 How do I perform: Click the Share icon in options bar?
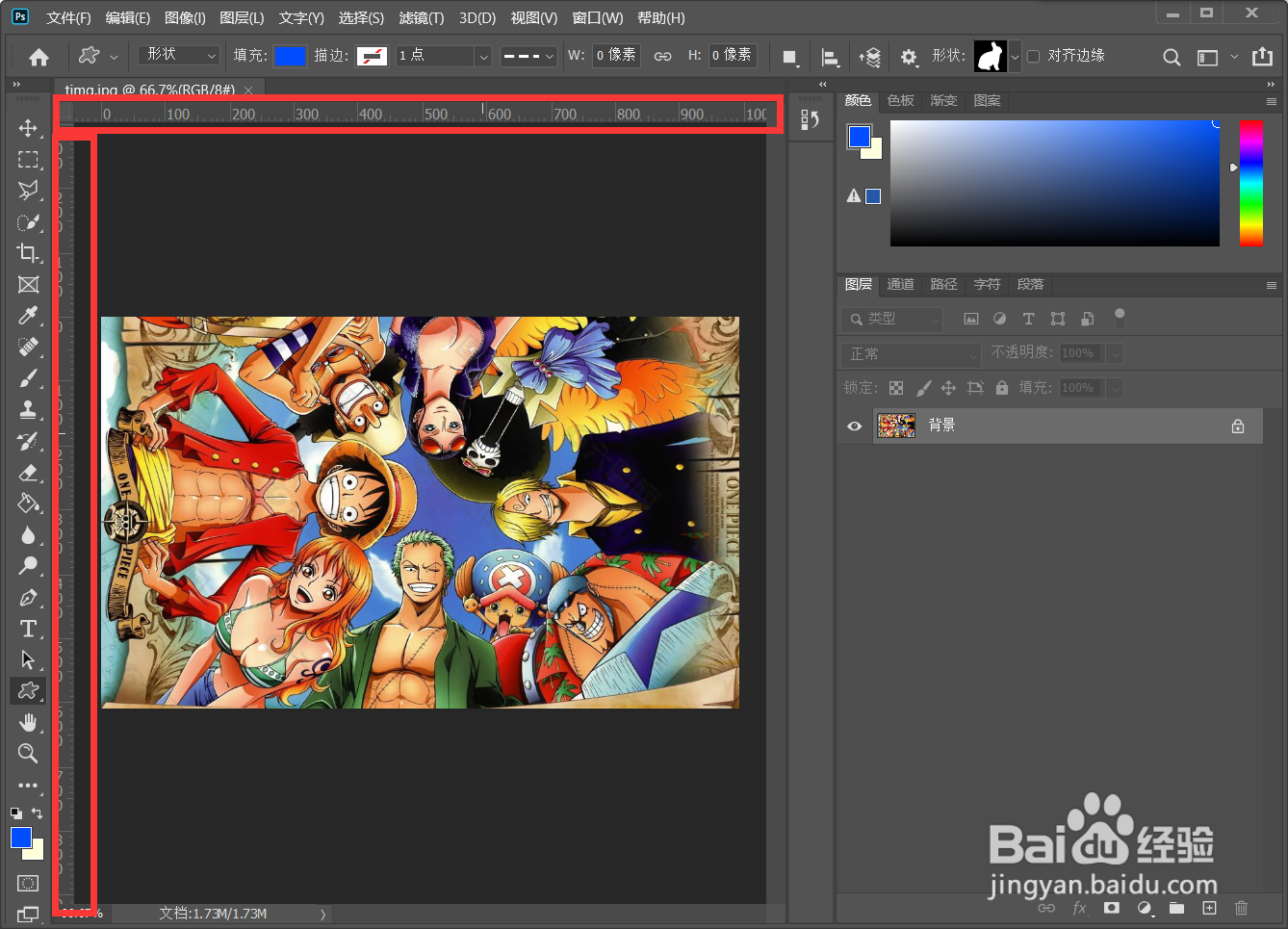click(x=1262, y=57)
